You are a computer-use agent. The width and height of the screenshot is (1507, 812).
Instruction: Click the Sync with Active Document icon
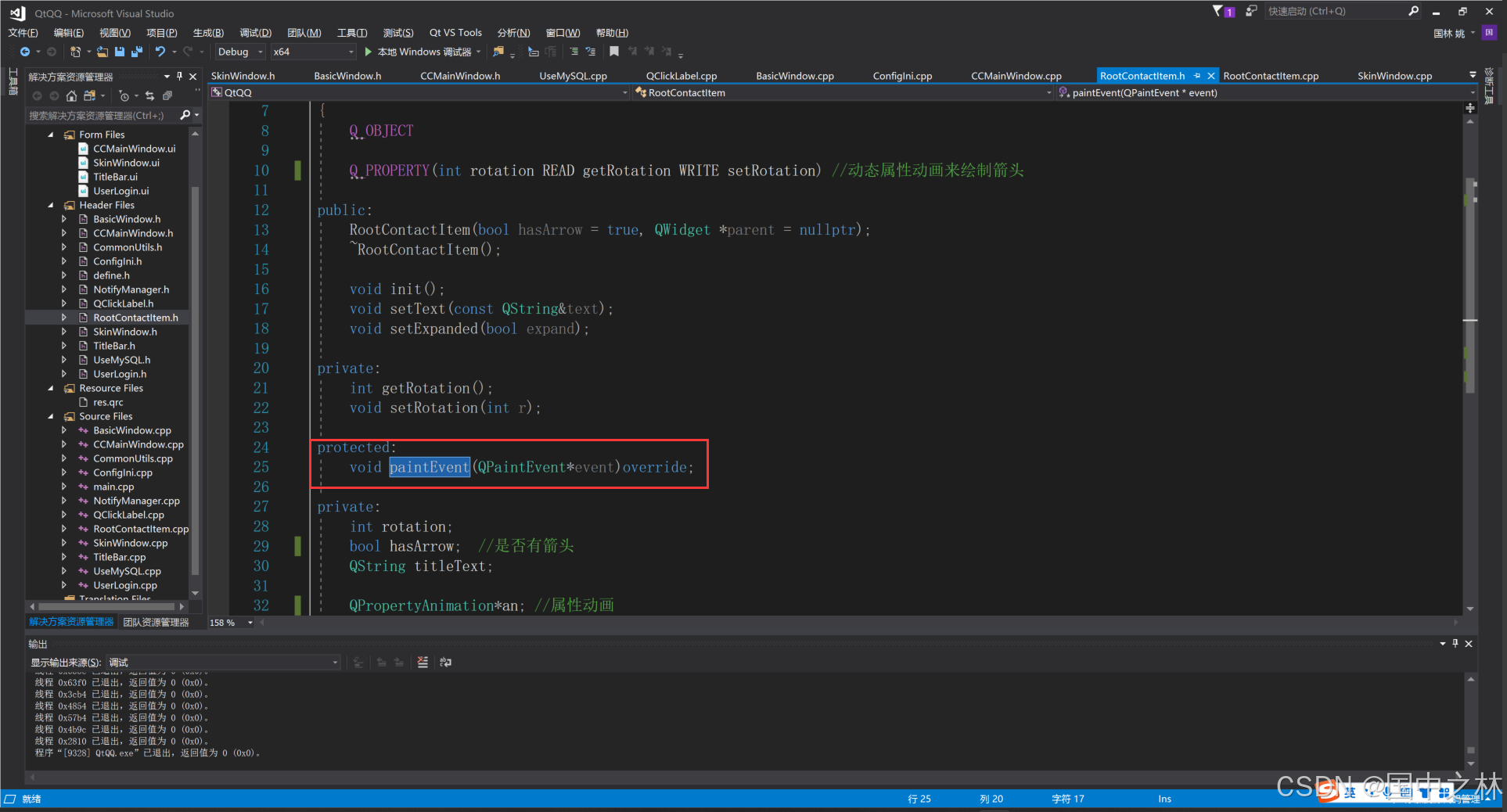[149, 95]
